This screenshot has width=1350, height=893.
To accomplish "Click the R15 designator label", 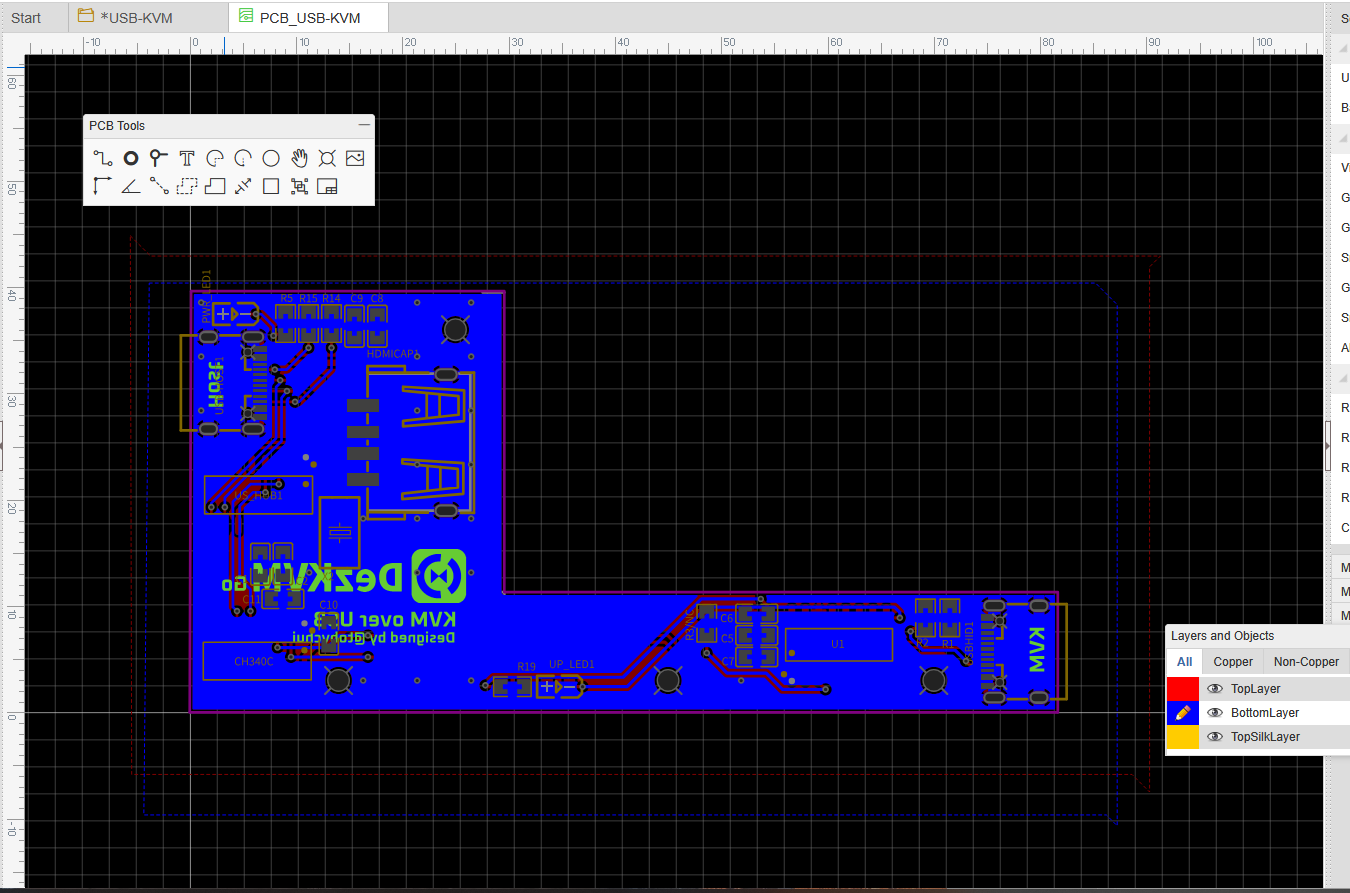I will click(308, 298).
